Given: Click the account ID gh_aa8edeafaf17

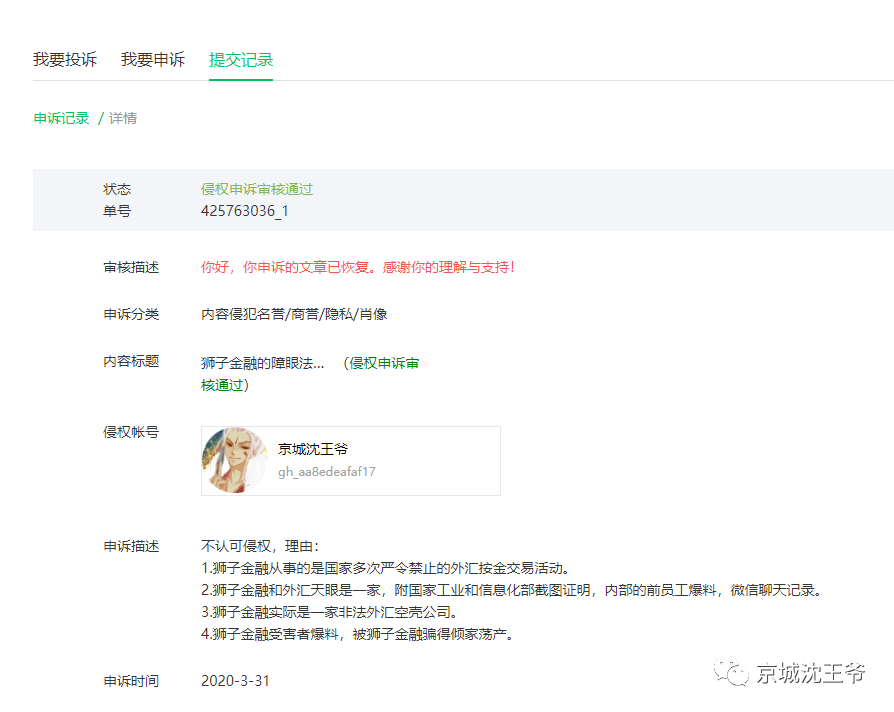Looking at the screenshot, I should coord(327,472).
